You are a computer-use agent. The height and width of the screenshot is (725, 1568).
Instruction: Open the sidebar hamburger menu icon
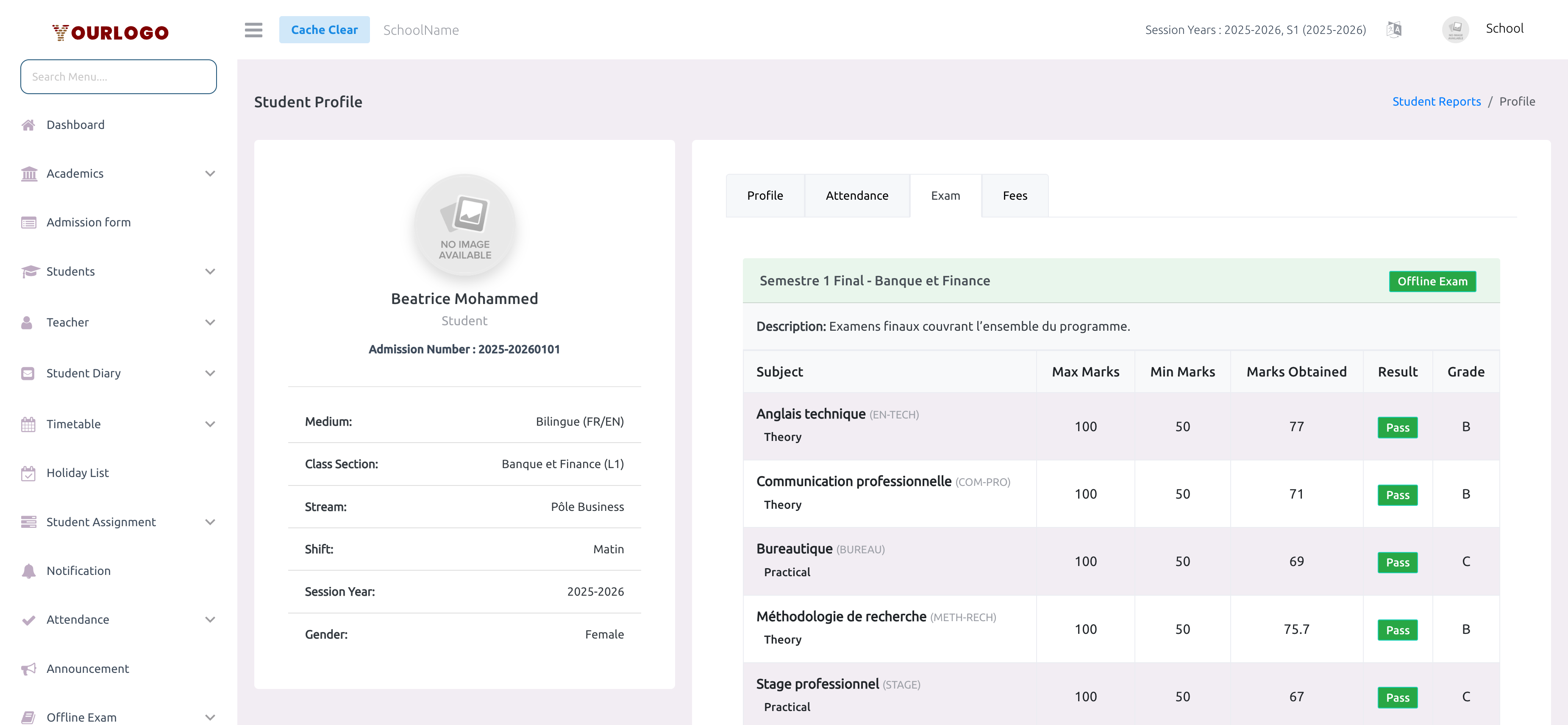(253, 30)
